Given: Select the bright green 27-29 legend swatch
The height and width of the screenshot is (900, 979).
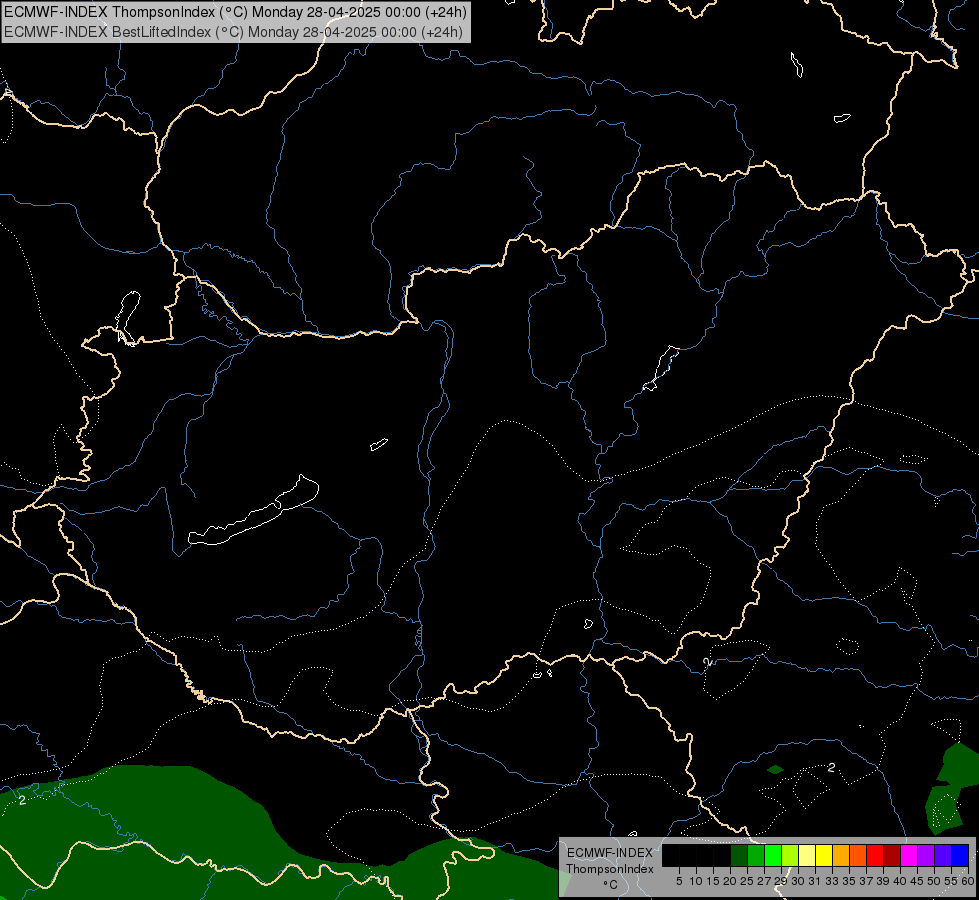Looking at the screenshot, I should tap(772, 856).
